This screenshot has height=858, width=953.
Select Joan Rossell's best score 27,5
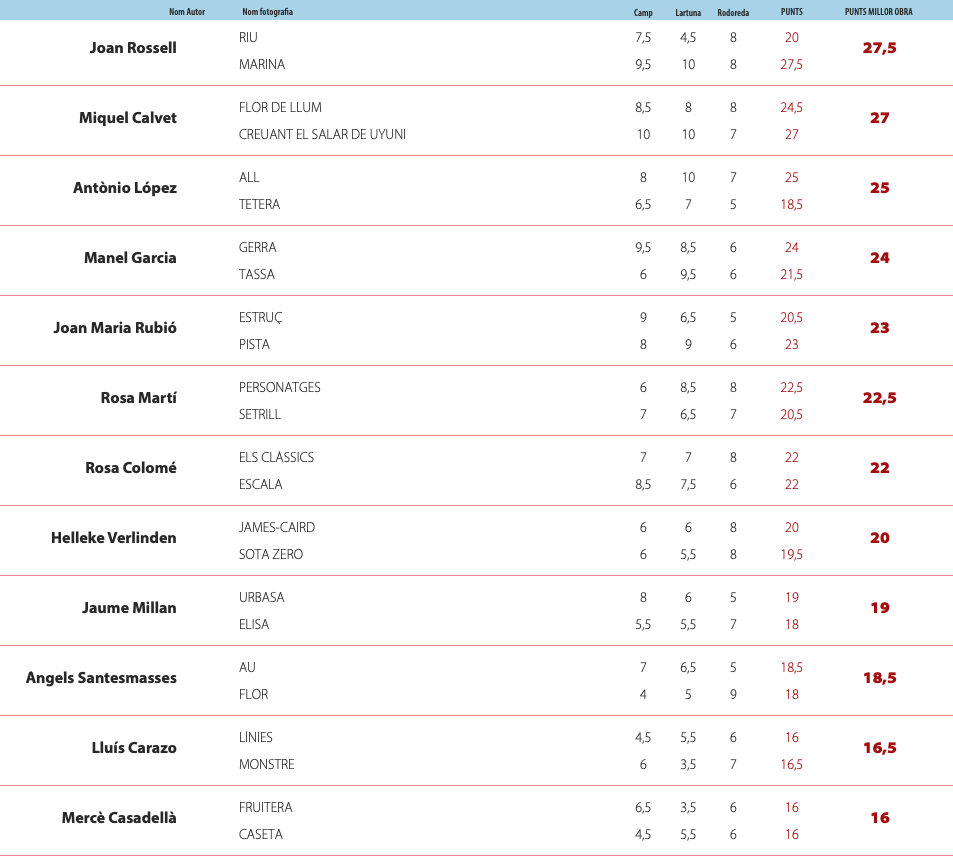pyautogui.click(x=879, y=48)
